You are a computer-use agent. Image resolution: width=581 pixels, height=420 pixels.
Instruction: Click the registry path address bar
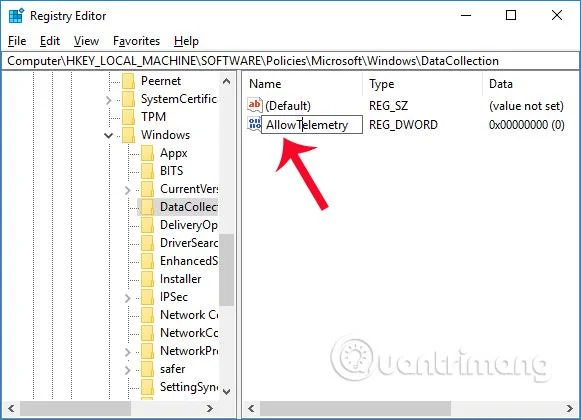(x=290, y=61)
